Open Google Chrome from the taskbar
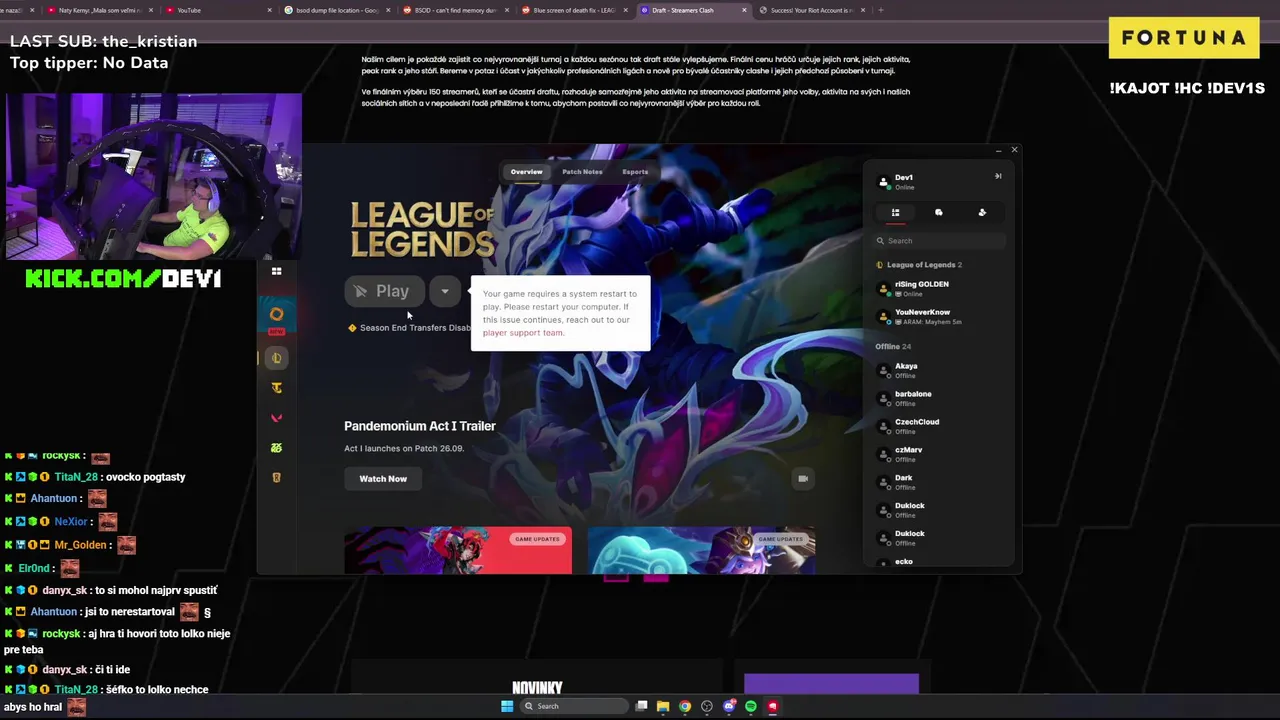The image size is (1280, 720). tap(685, 706)
